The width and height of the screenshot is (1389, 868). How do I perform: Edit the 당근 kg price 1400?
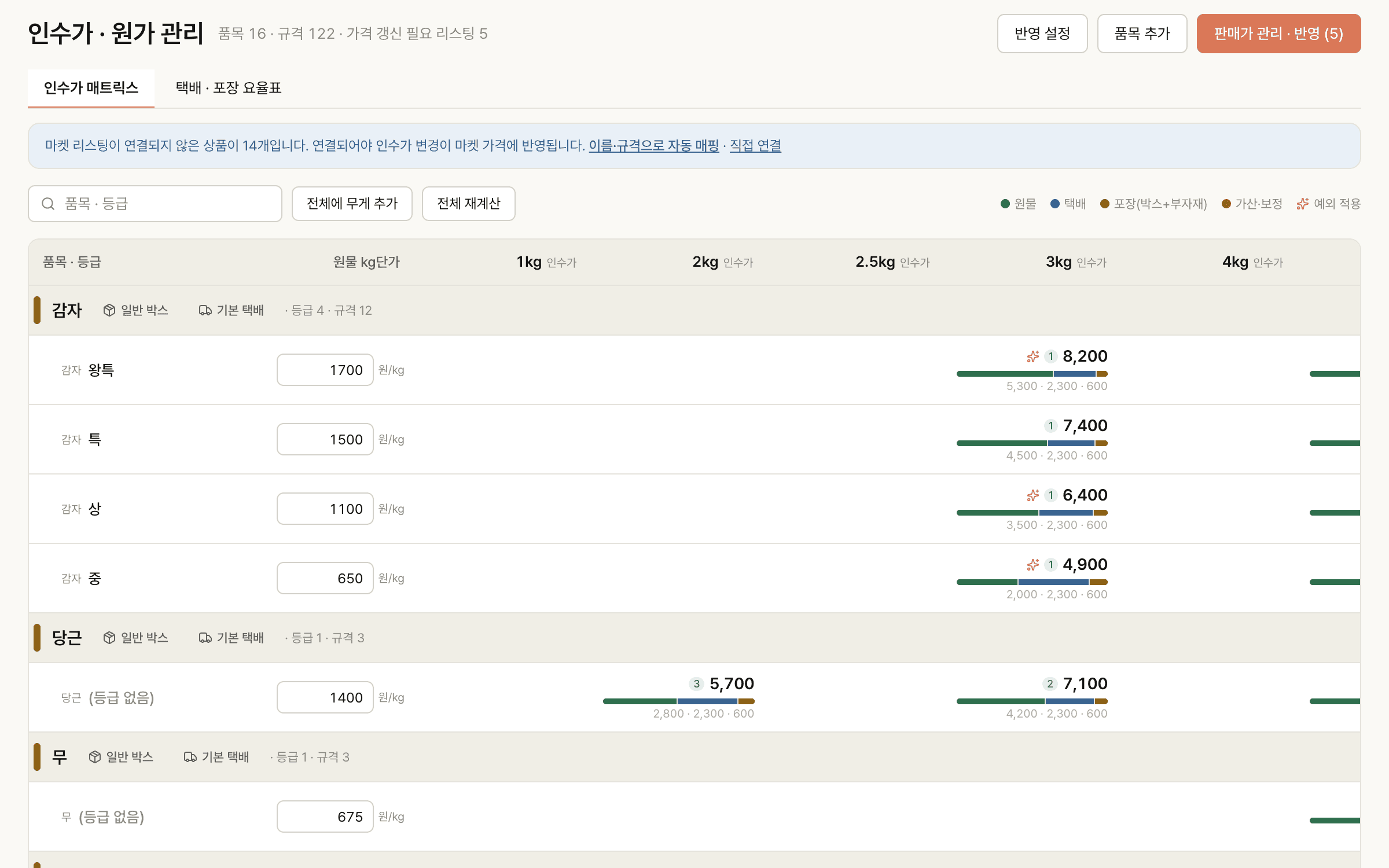pyautogui.click(x=325, y=697)
